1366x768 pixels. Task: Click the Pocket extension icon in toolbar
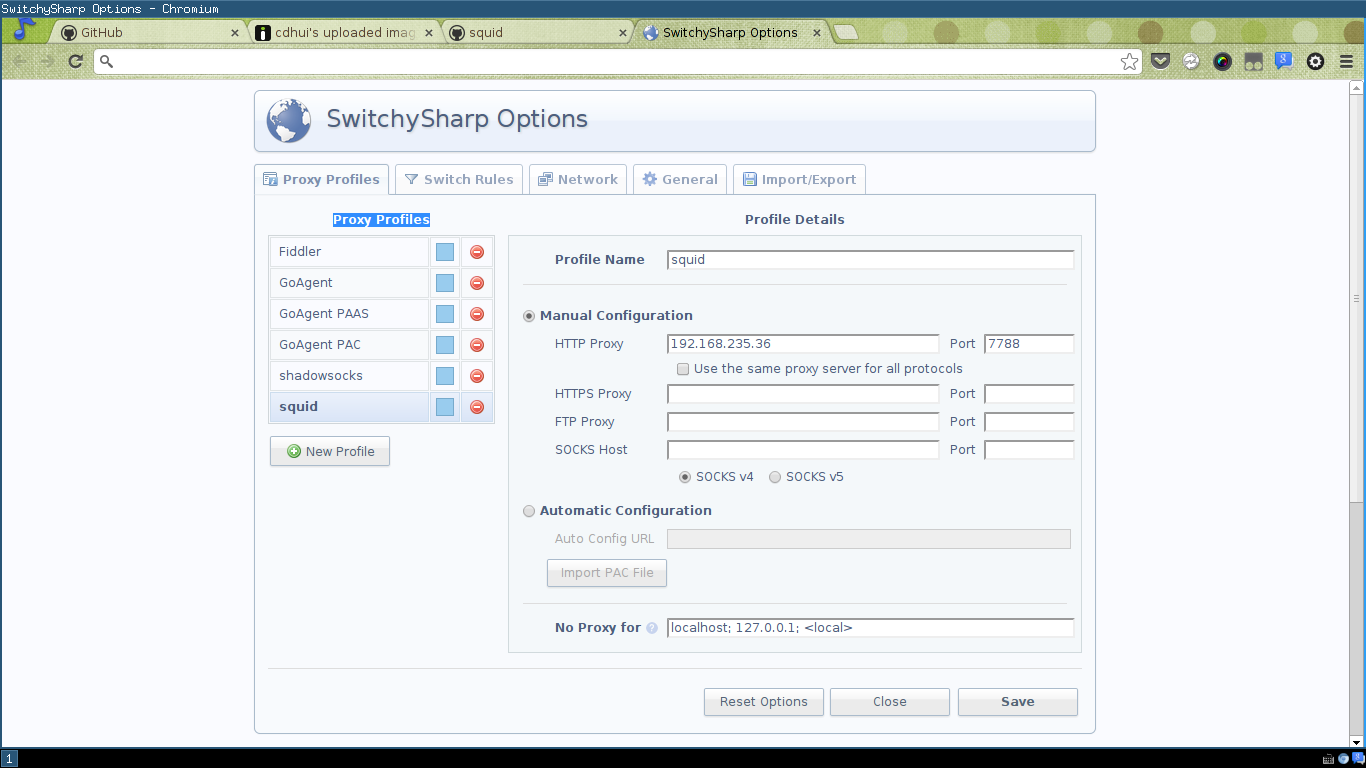(x=1160, y=62)
